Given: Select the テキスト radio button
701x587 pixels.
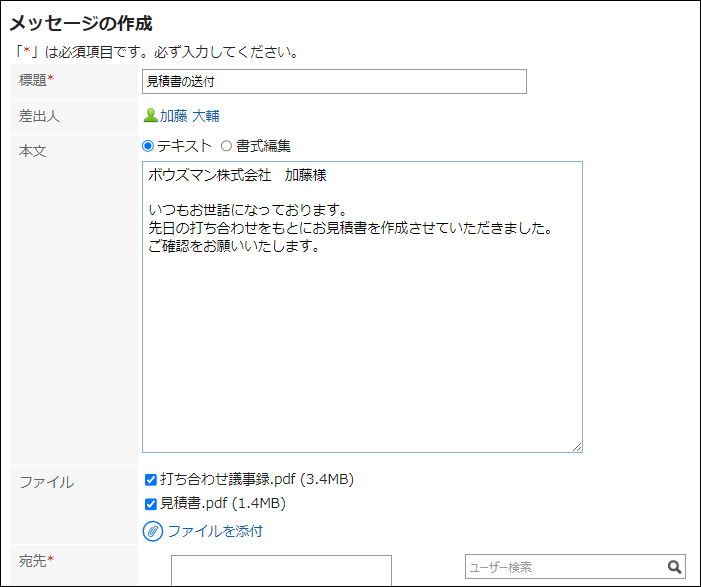Looking at the screenshot, I should pyautogui.click(x=148, y=146).
